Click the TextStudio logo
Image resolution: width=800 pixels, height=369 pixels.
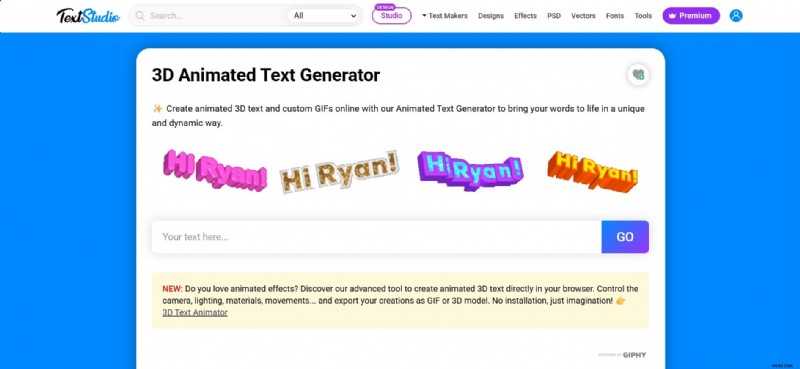(x=88, y=16)
